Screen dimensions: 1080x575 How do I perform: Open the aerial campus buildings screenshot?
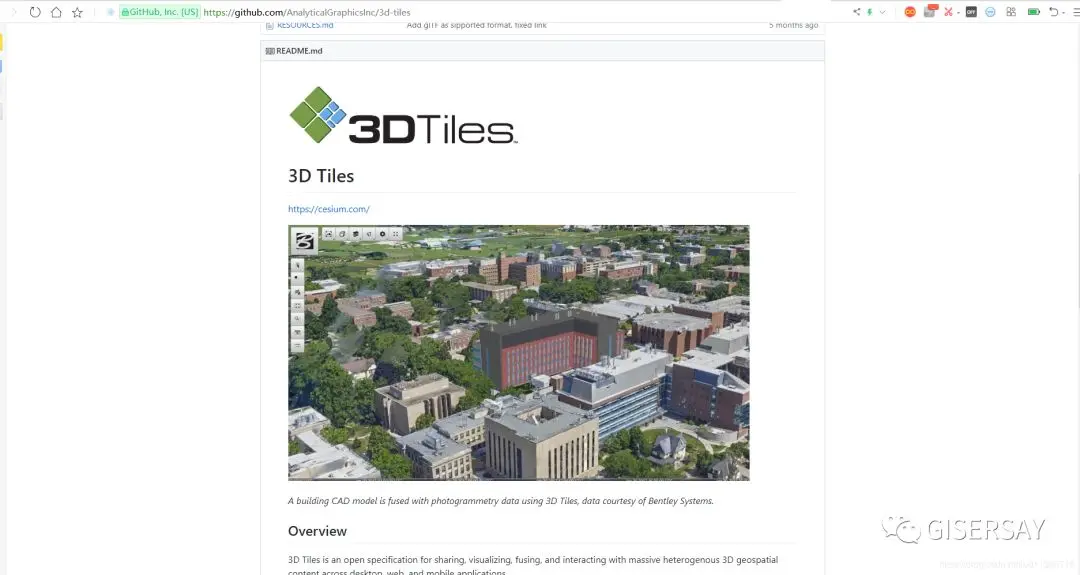coord(519,353)
